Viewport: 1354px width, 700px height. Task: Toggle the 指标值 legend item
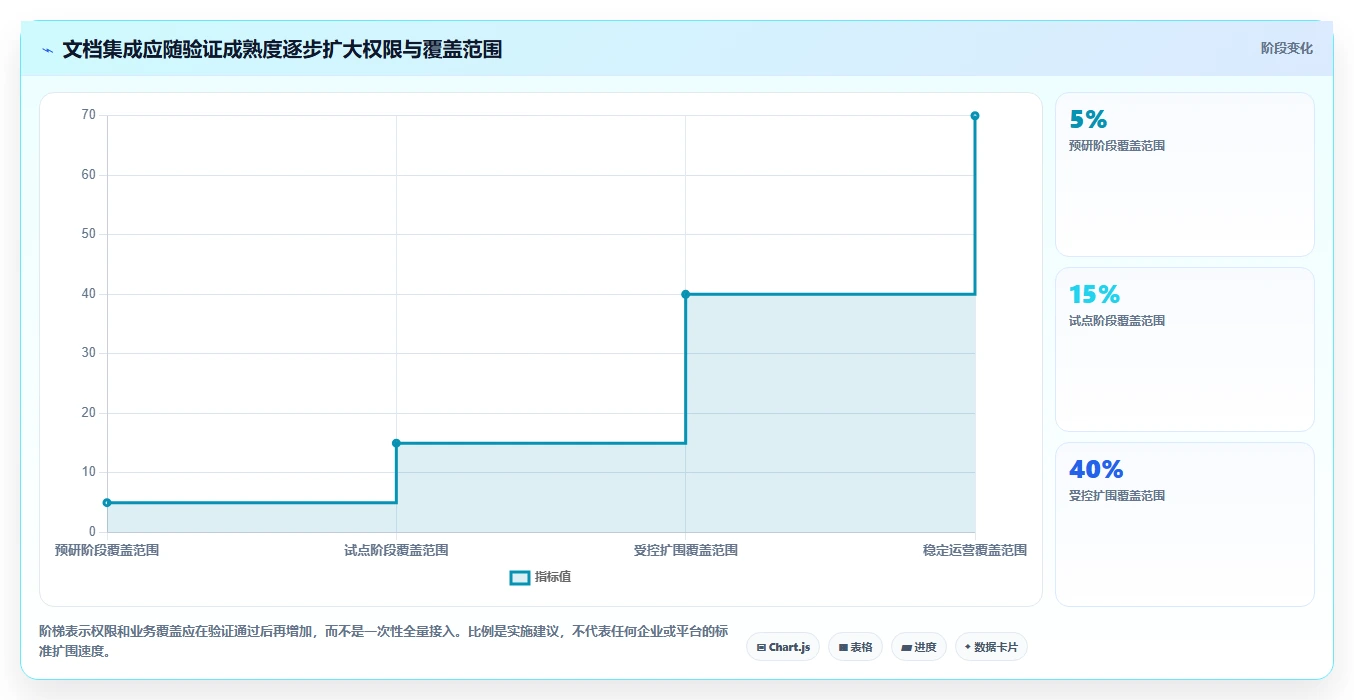click(541, 577)
